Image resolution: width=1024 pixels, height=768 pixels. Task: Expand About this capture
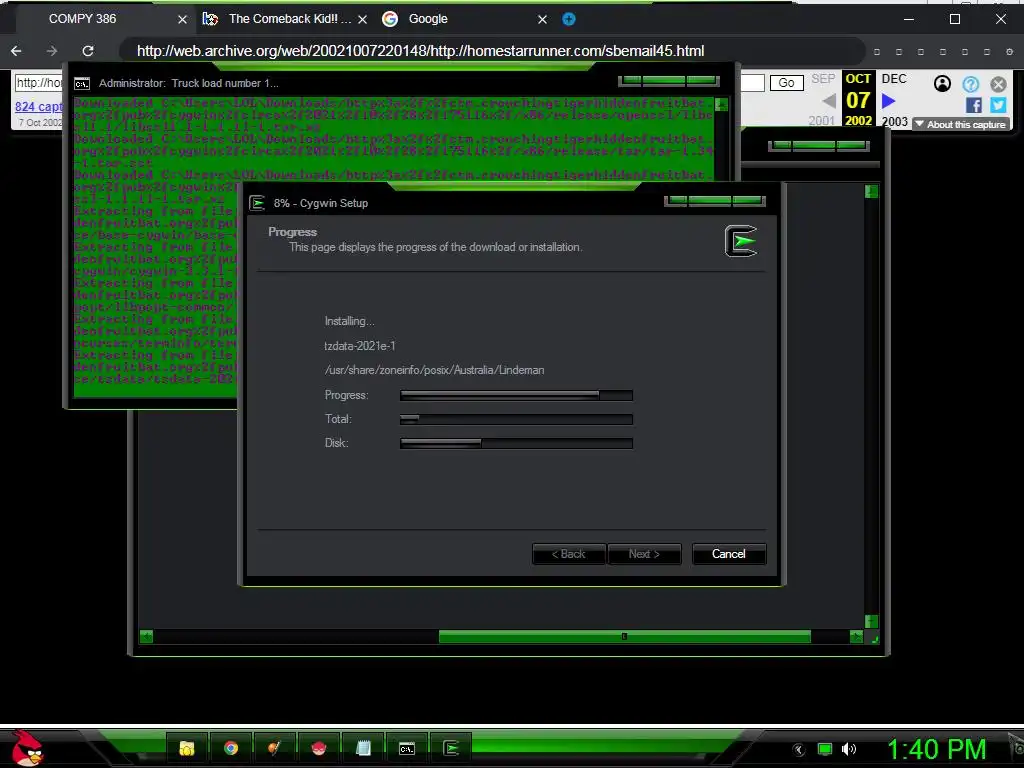(x=961, y=124)
